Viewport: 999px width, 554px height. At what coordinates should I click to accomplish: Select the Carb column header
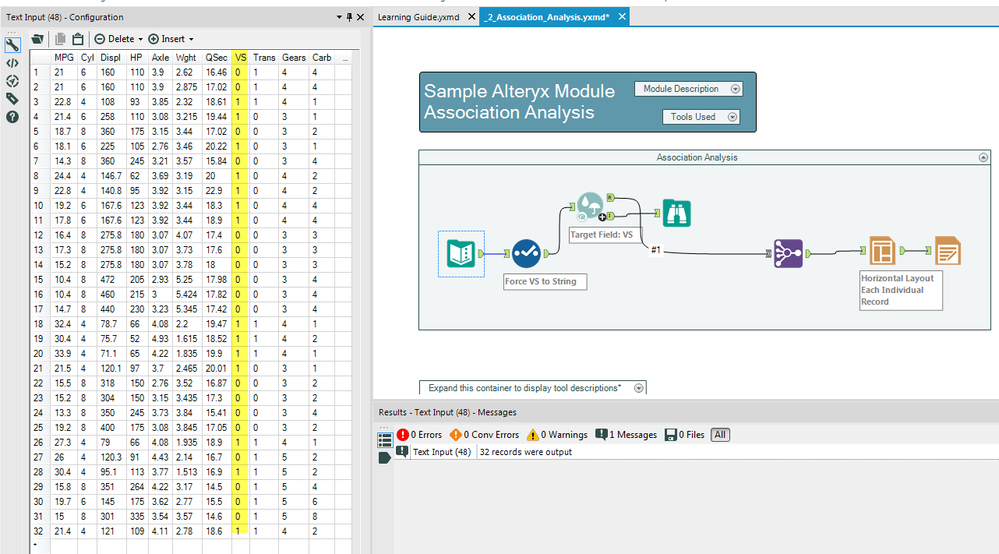pyautogui.click(x=322, y=58)
